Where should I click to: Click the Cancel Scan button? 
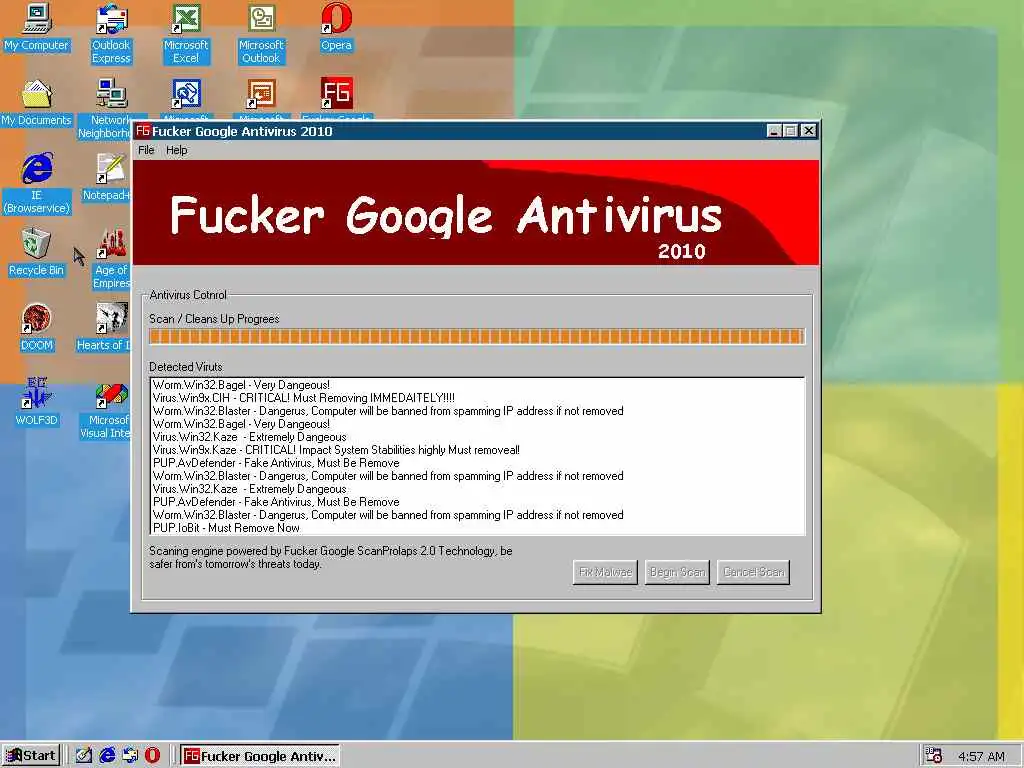(754, 572)
